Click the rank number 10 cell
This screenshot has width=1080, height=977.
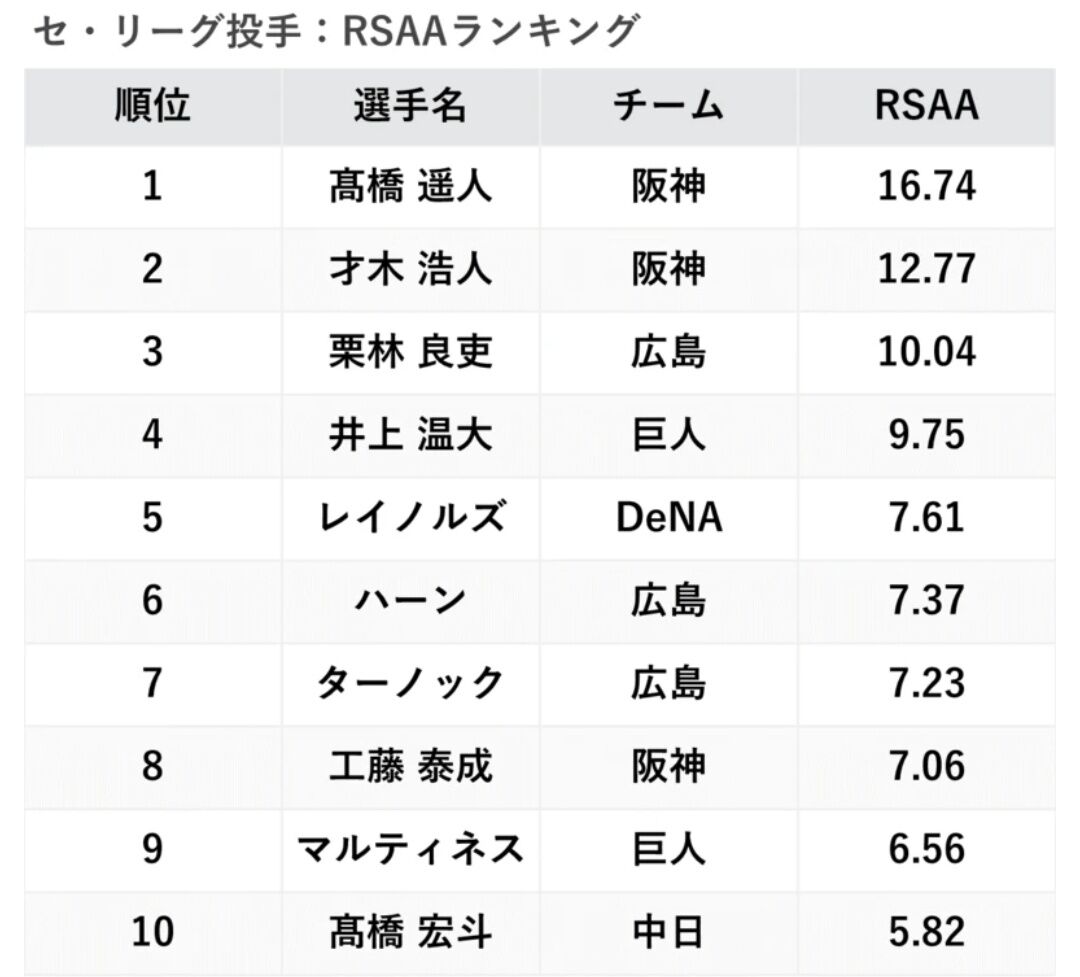click(x=152, y=933)
